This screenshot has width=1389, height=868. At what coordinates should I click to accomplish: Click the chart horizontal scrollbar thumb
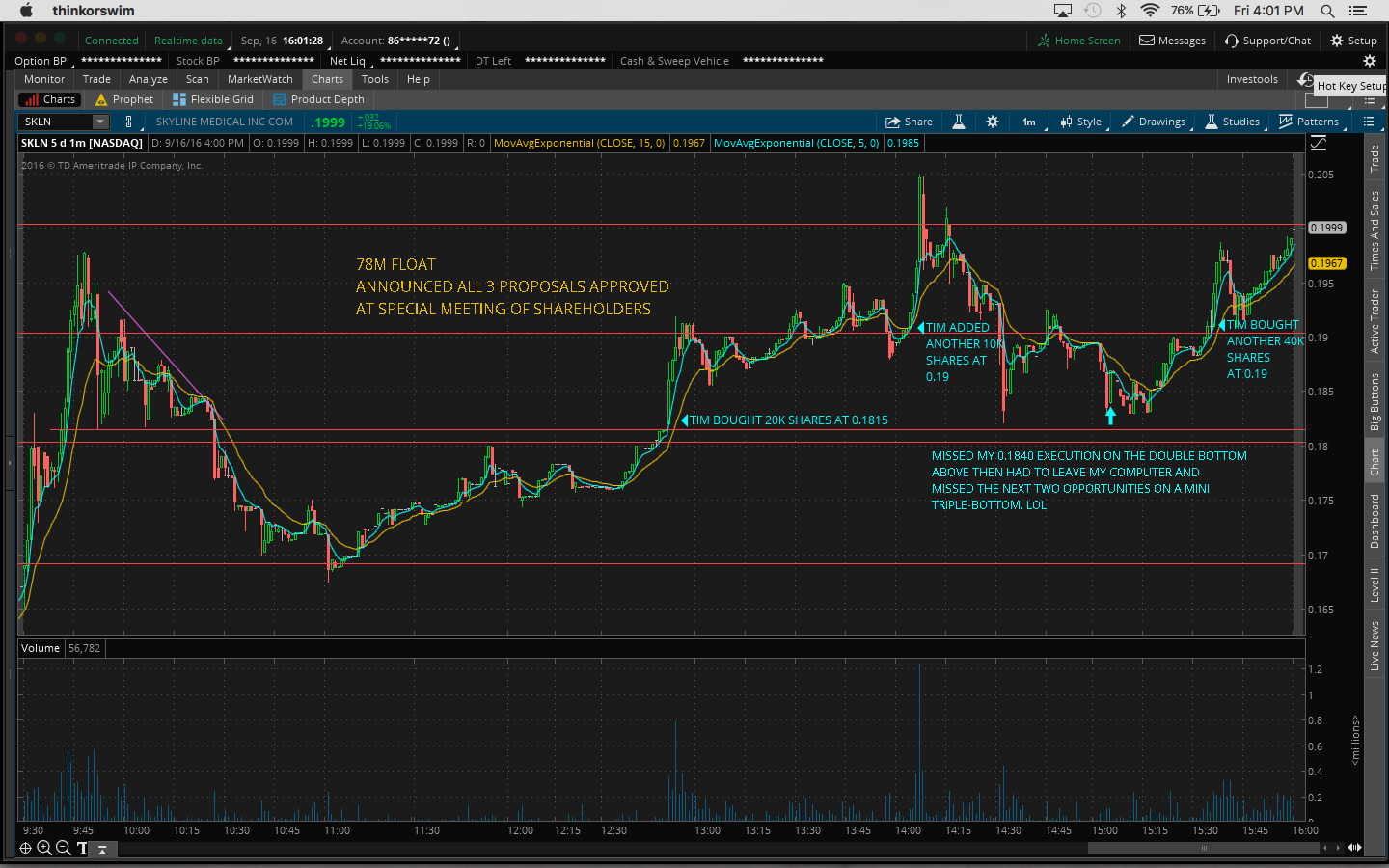pyautogui.click(x=1204, y=849)
